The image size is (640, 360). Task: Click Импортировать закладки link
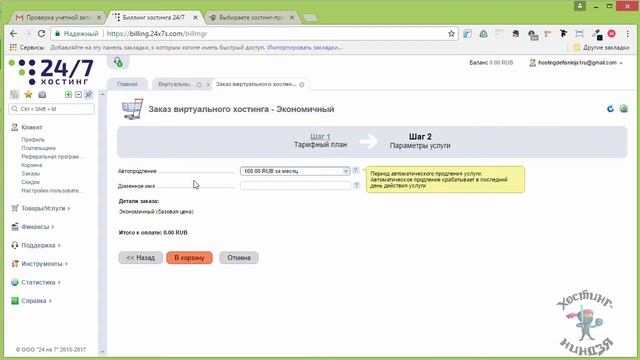click(305, 48)
